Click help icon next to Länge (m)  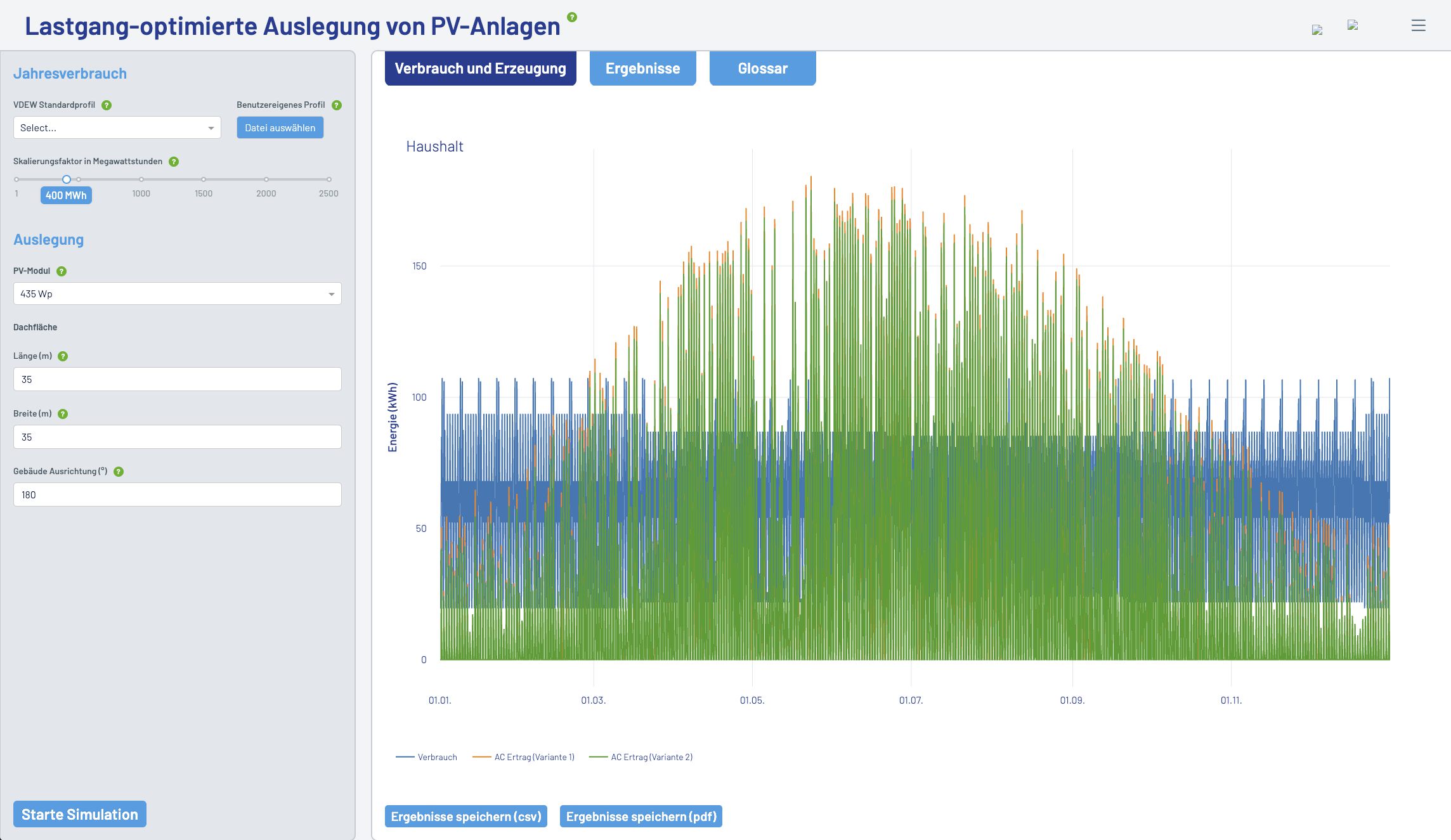[63, 356]
